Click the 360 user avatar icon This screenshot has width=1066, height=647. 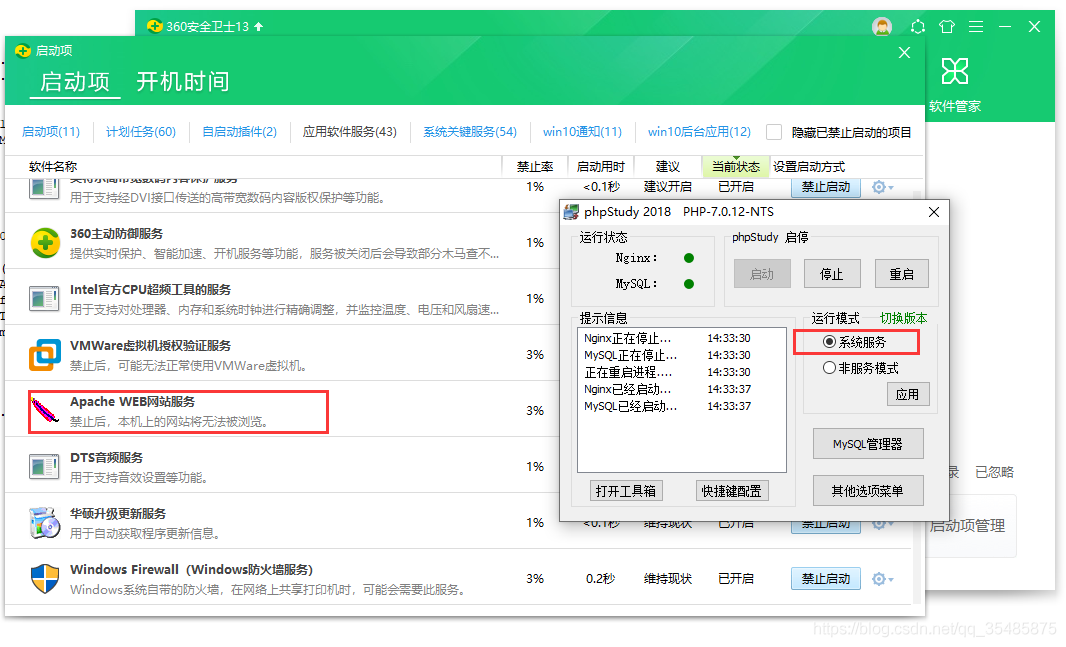pyautogui.click(x=882, y=27)
